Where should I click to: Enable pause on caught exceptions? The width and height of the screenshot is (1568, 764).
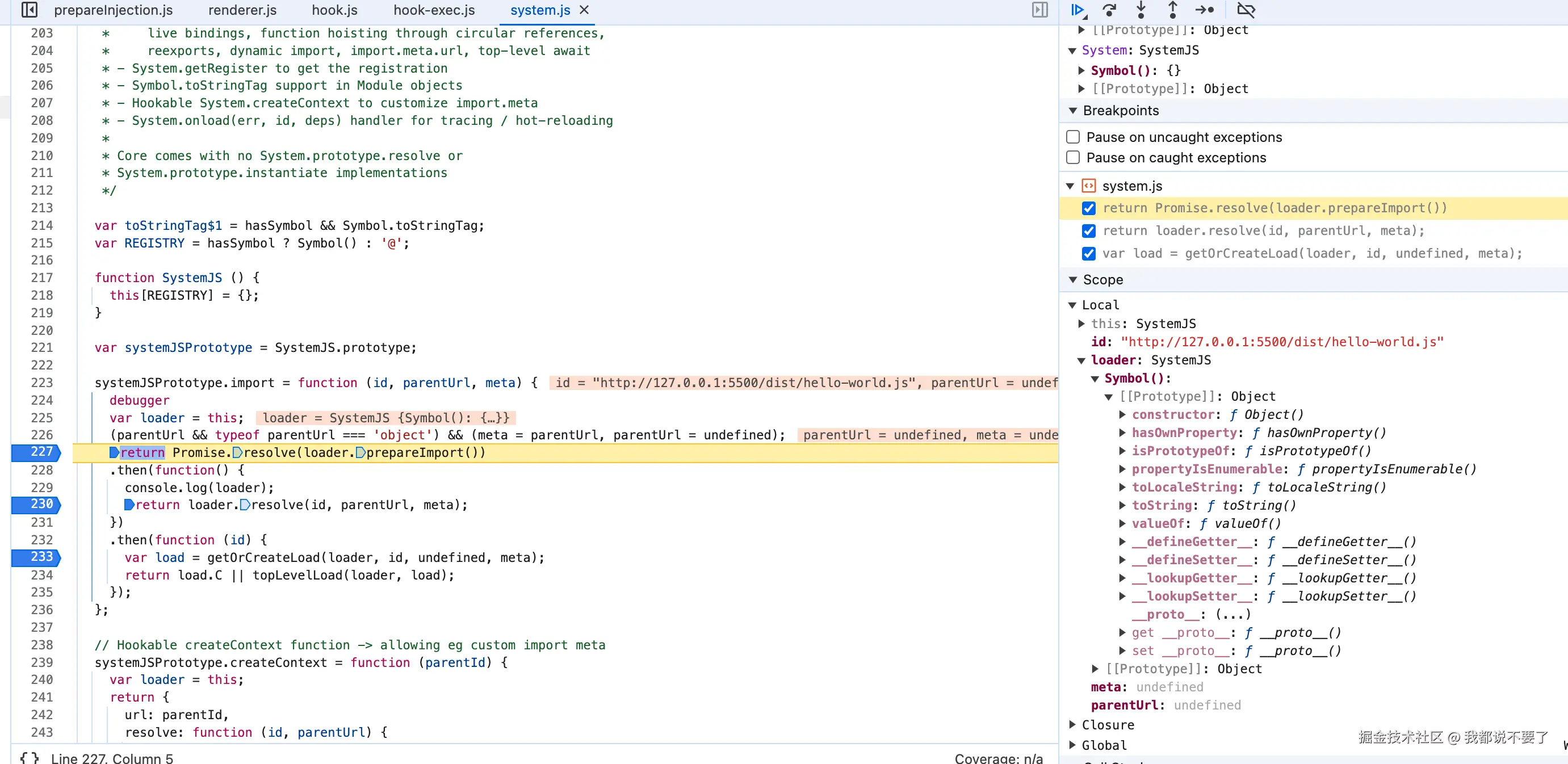(1073, 158)
